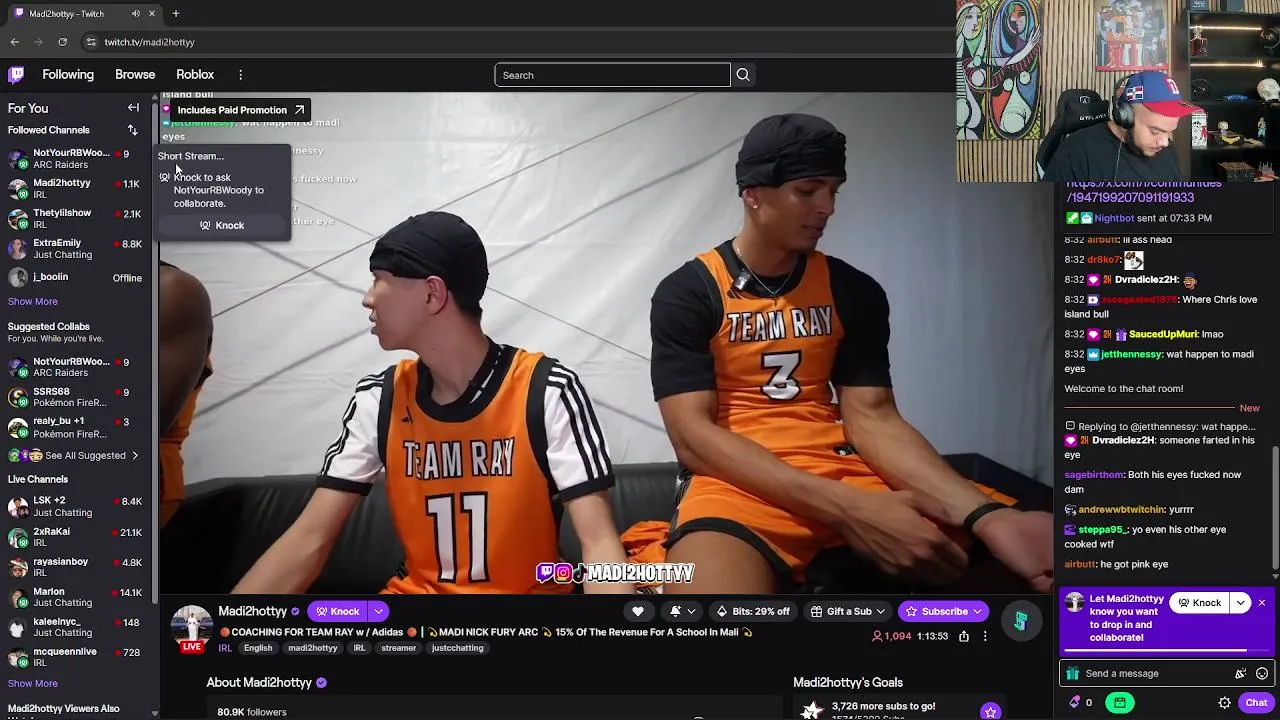Open the stream's three-dot options menu

coord(985,636)
